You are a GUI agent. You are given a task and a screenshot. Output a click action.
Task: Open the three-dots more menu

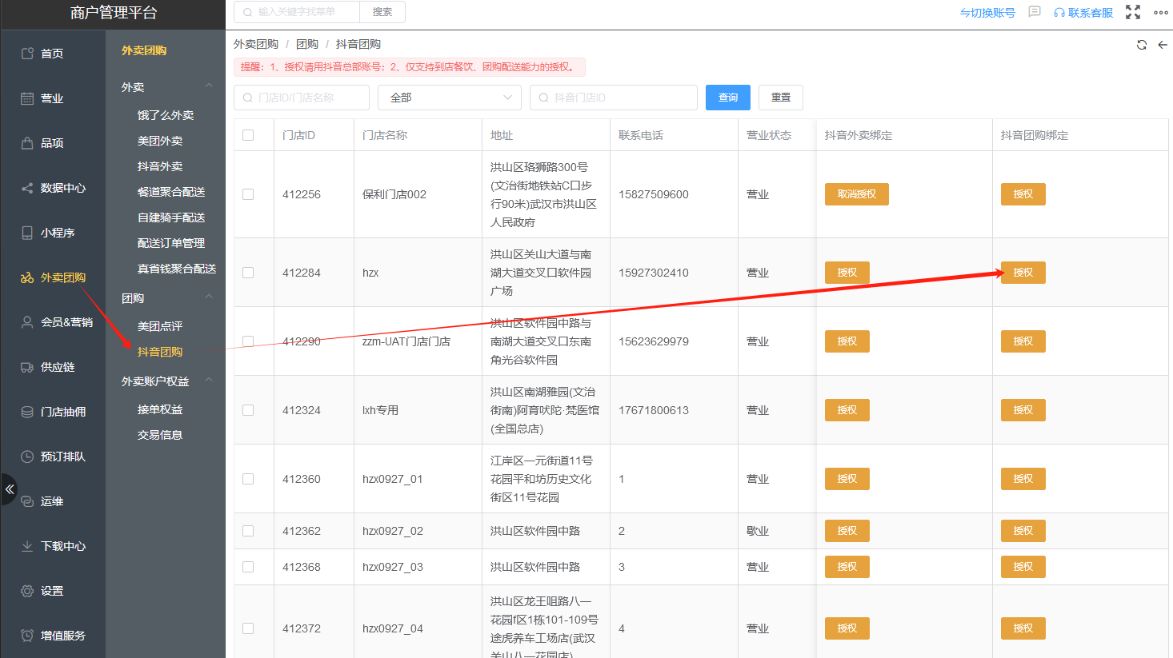[1160, 12]
